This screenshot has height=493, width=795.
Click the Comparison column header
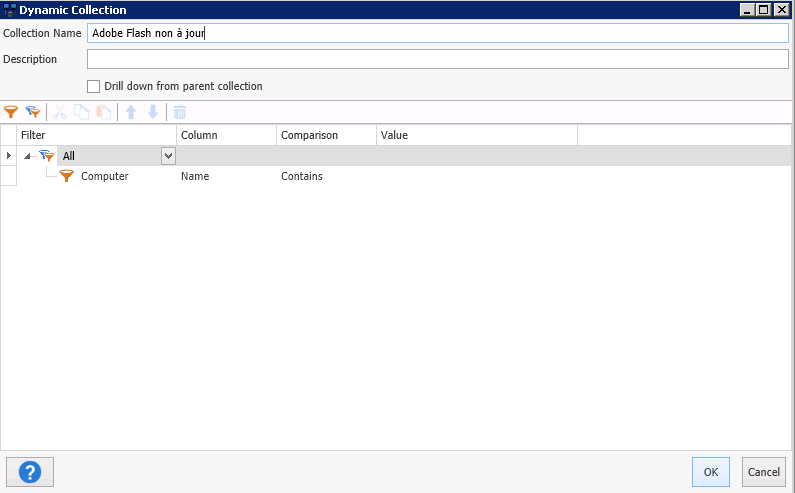(x=326, y=135)
